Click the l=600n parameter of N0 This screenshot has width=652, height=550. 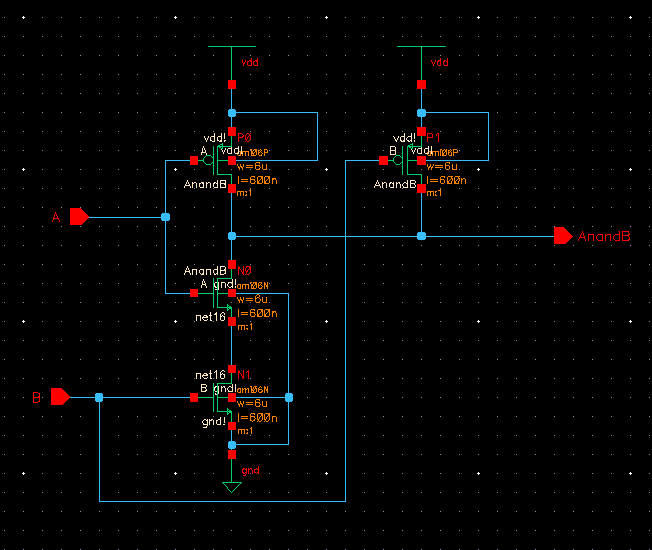click(x=257, y=313)
